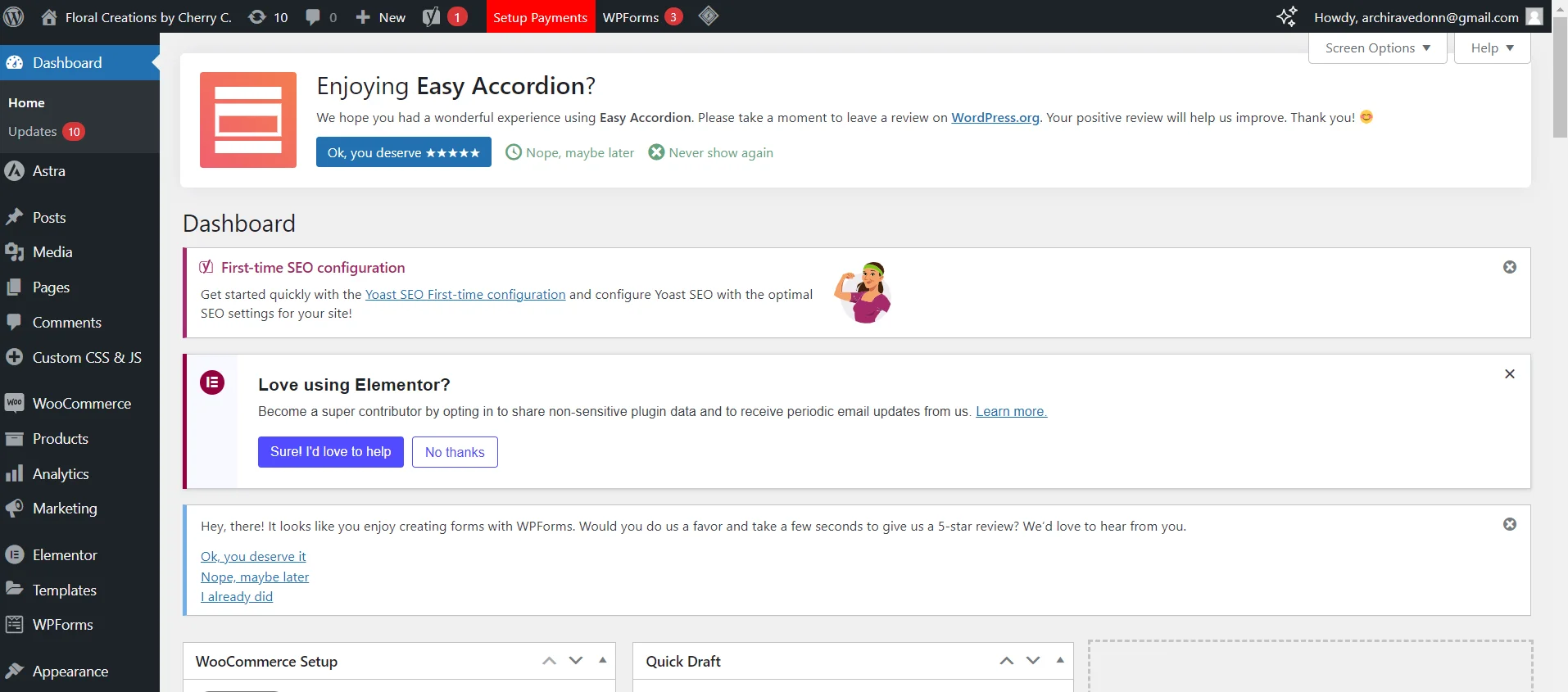Image resolution: width=1568 pixels, height=692 pixels.
Task: Open the Dashboard menu item
Action: point(79,63)
